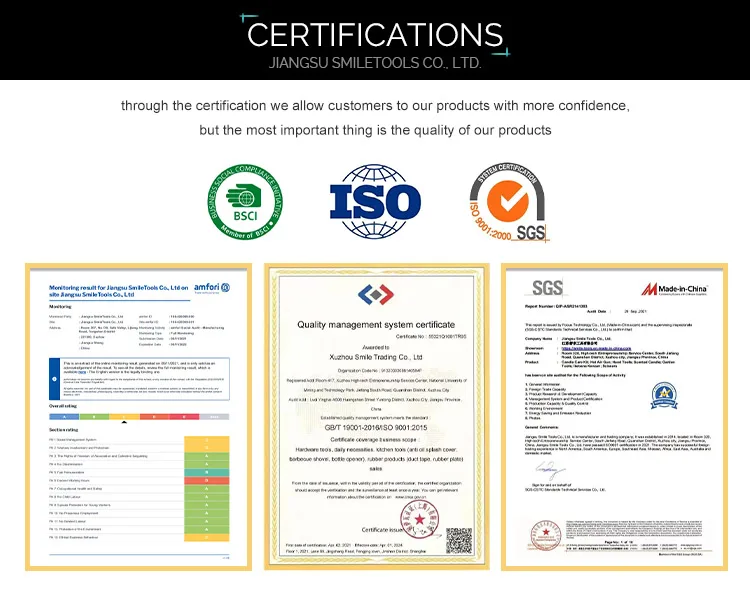The height and width of the screenshot is (616, 750).
Task: Click the red stamp on SGS report
Action: click(x=545, y=535)
